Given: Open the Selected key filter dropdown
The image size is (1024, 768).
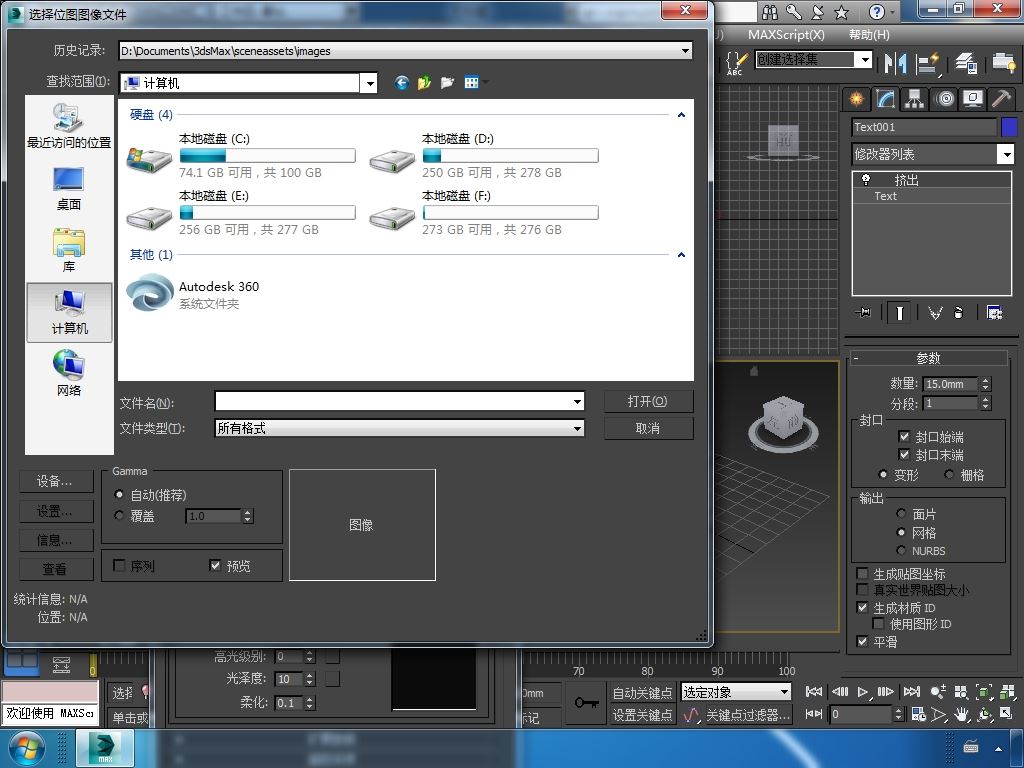Looking at the screenshot, I should pyautogui.click(x=784, y=692).
